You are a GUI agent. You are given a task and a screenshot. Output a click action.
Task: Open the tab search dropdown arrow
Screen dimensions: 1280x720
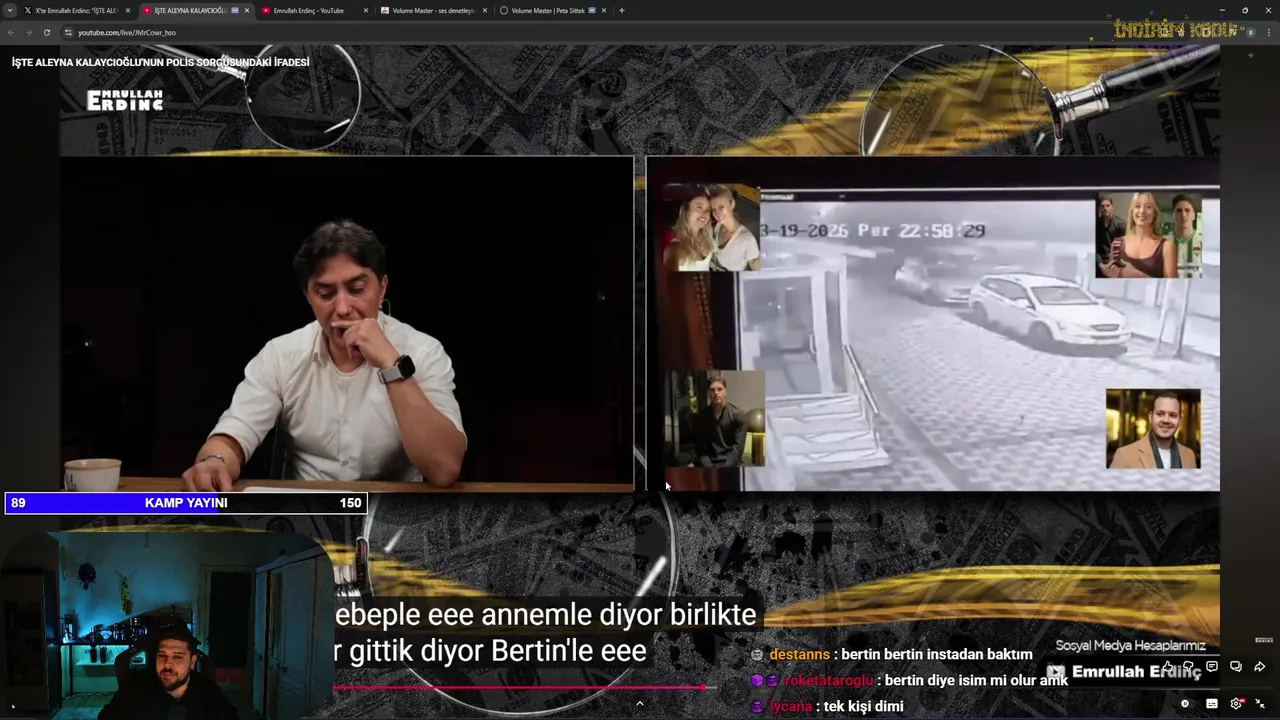pyautogui.click(x=10, y=10)
